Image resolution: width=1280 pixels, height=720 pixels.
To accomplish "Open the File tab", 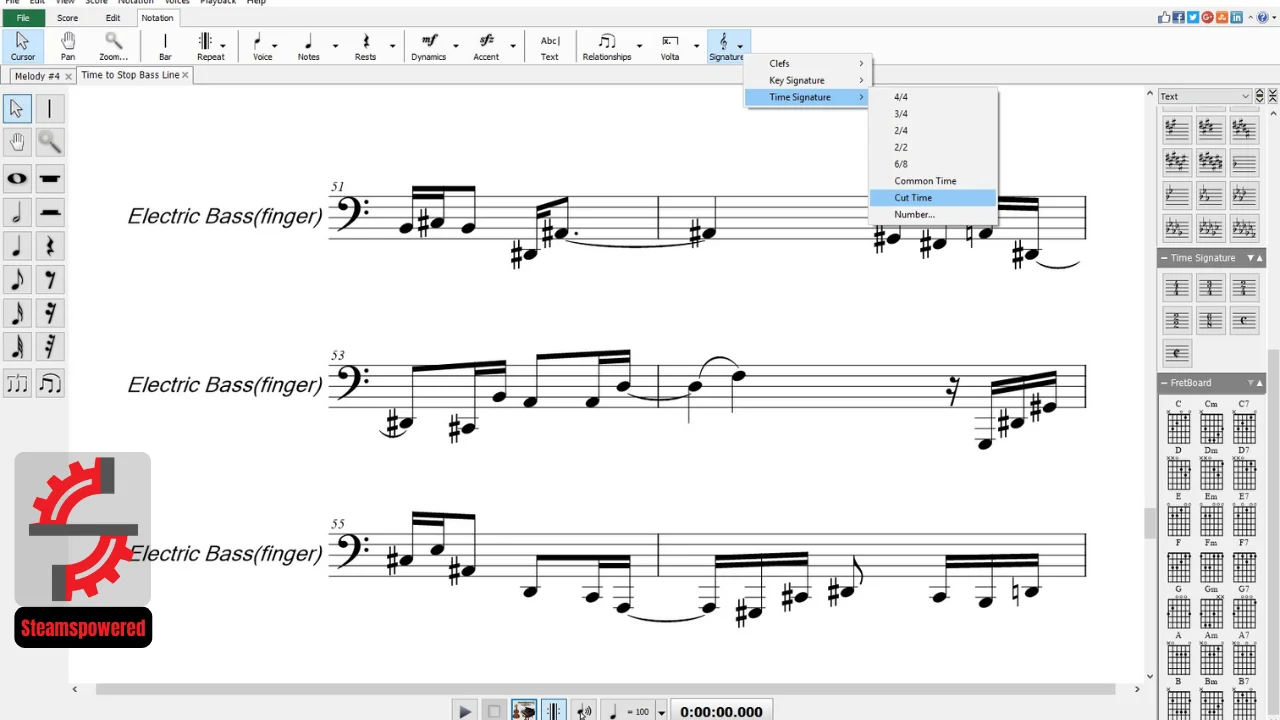I will 22,18.
